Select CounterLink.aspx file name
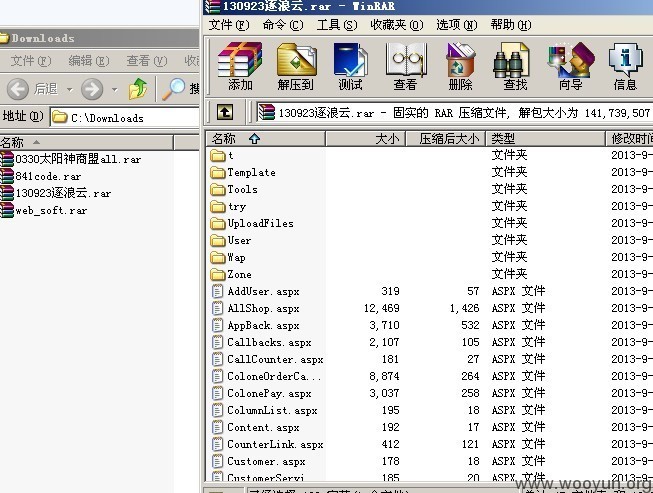This screenshot has height=493, width=653. tap(275, 445)
